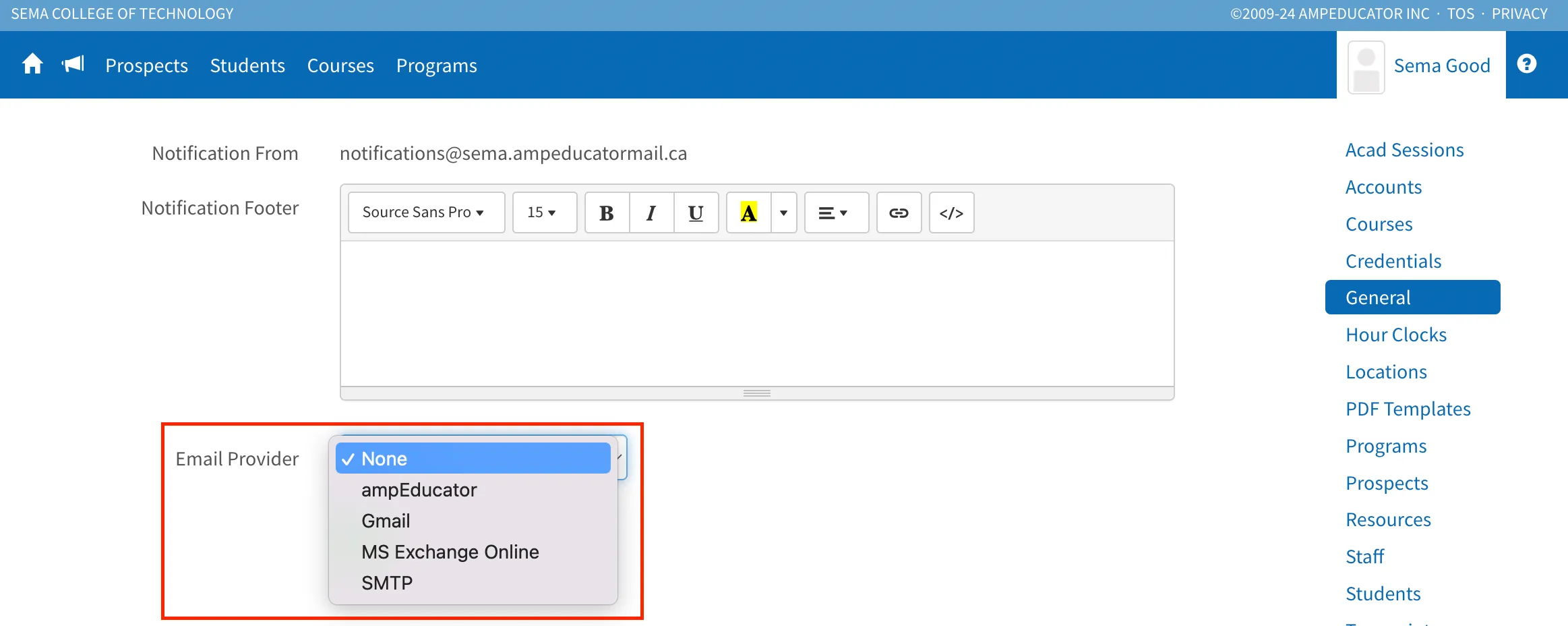Go to the Home icon
This screenshot has height=626, width=1568.
click(32, 65)
